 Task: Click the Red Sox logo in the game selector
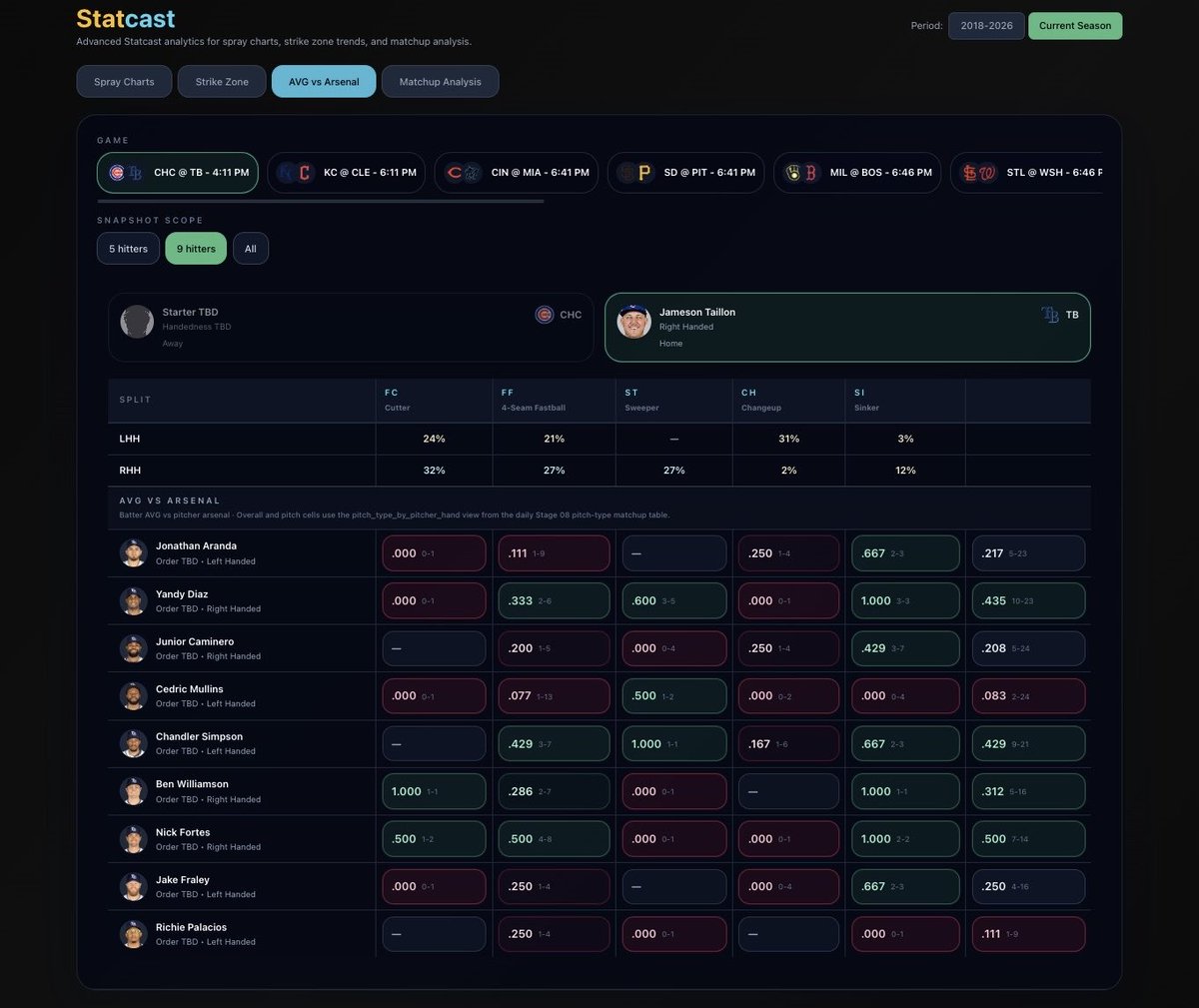coord(811,173)
